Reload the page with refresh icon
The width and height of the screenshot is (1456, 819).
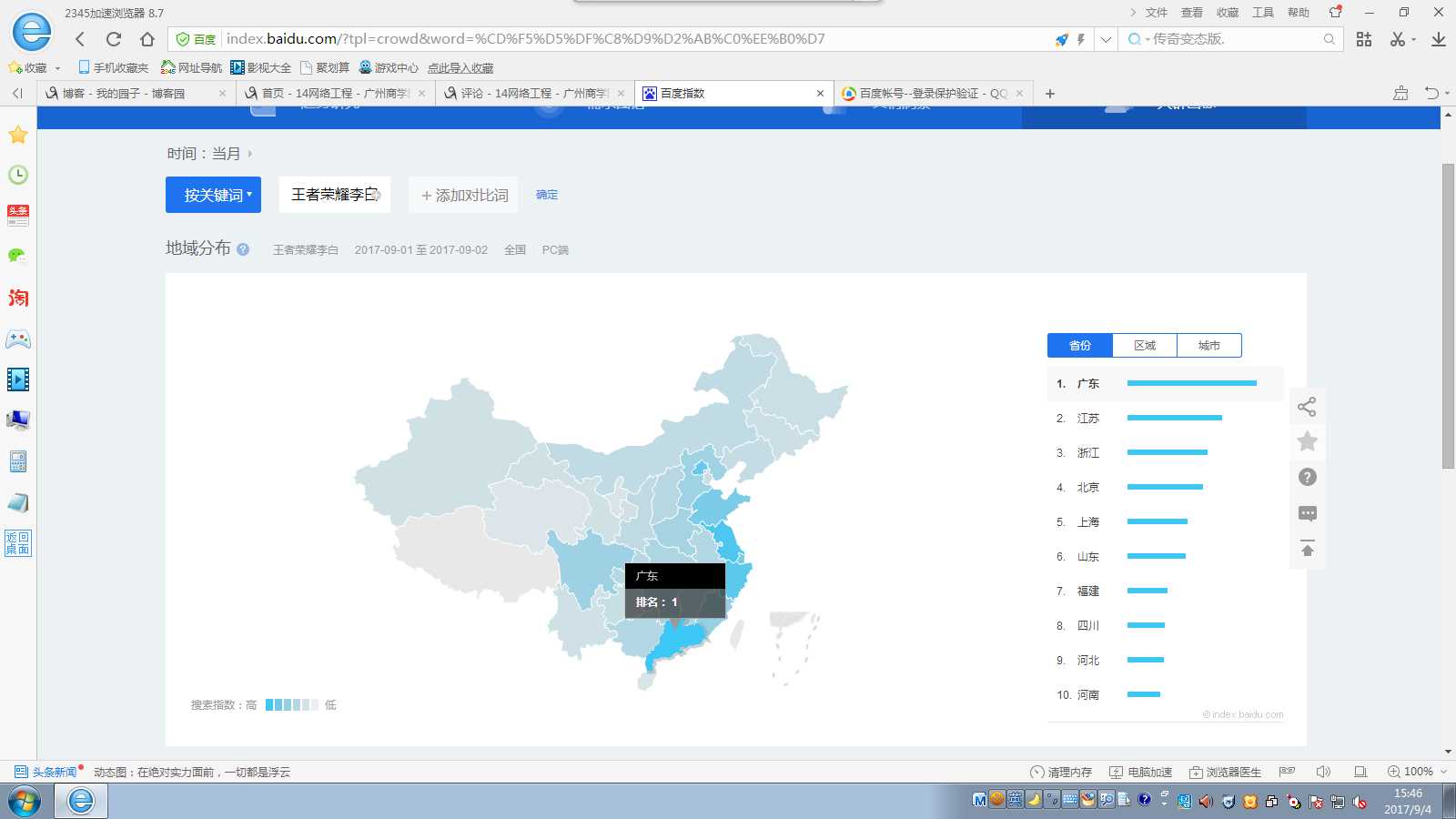click(114, 39)
